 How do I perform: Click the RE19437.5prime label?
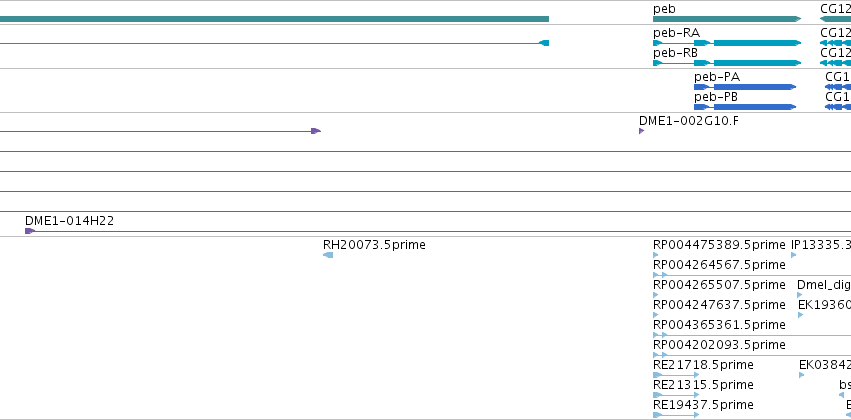[703, 405]
